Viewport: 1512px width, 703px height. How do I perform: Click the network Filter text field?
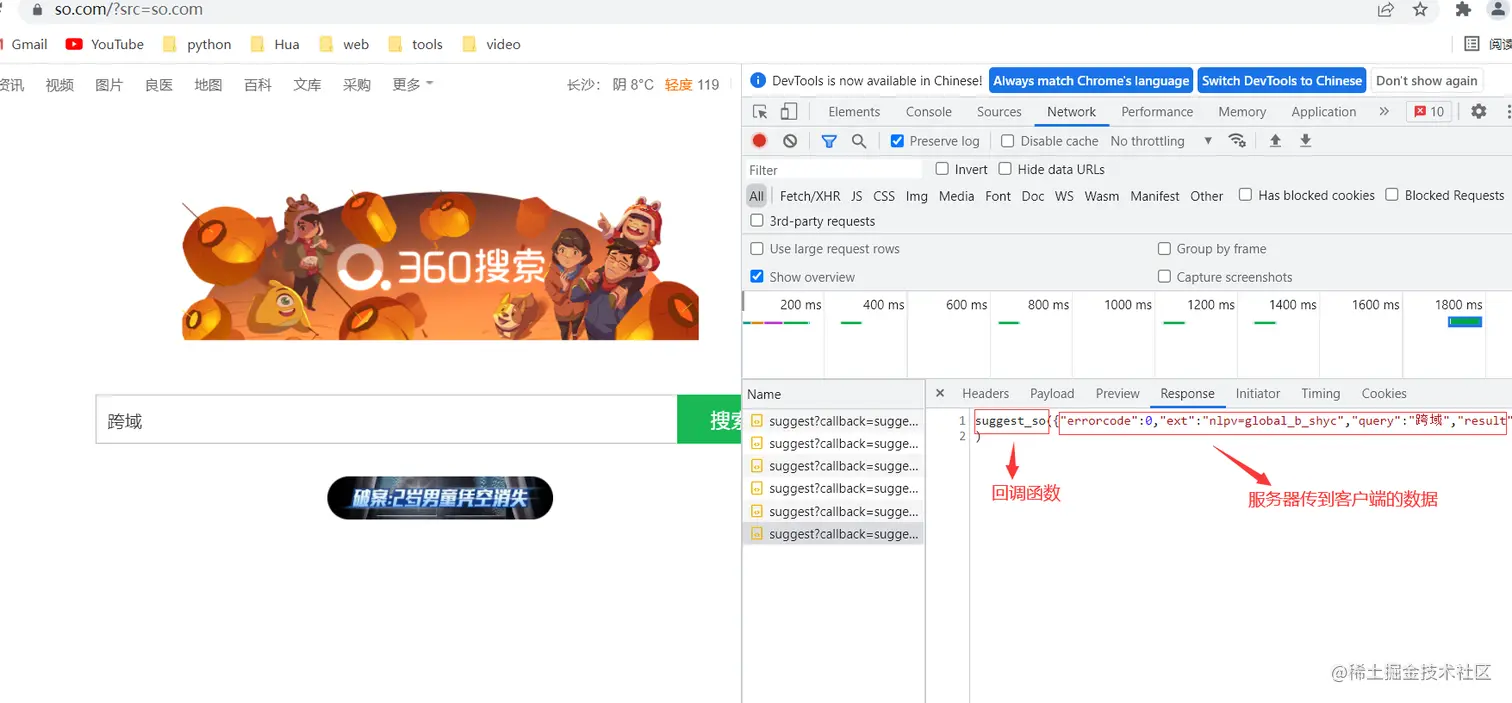coord(833,170)
